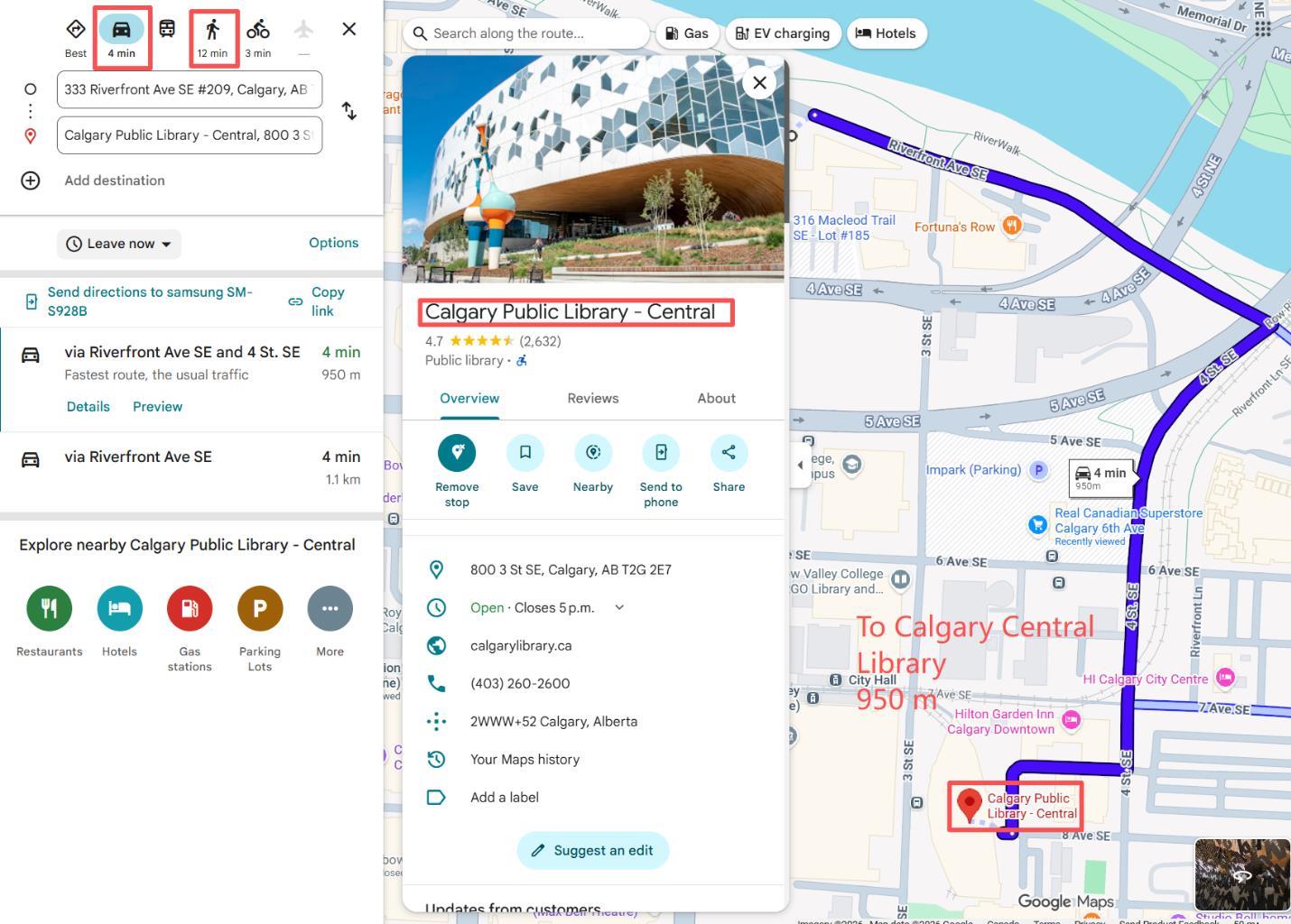Click the Calgary Public Library destination pin
Viewport: 1291px width, 924px height.
point(970,805)
